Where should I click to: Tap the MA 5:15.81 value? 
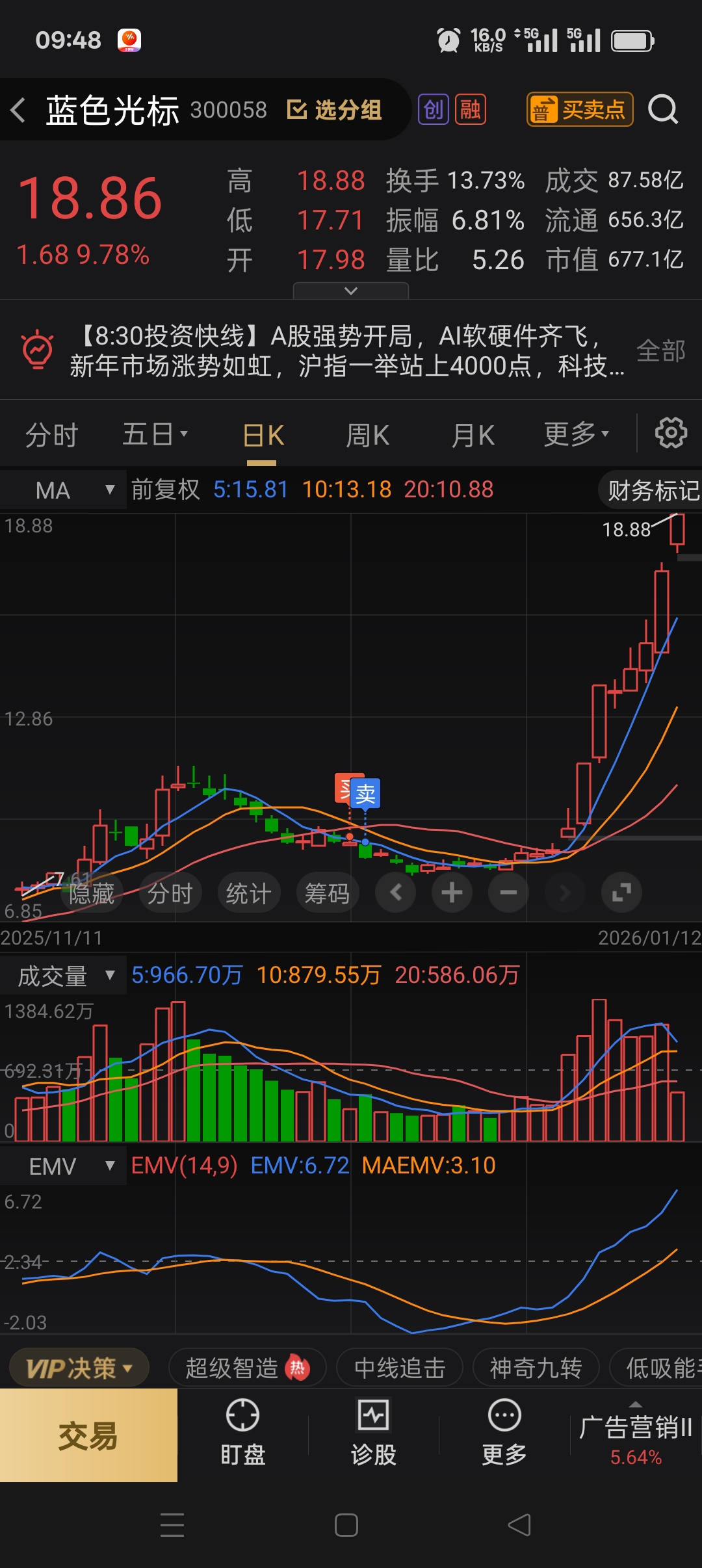pyautogui.click(x=251, y=490)
